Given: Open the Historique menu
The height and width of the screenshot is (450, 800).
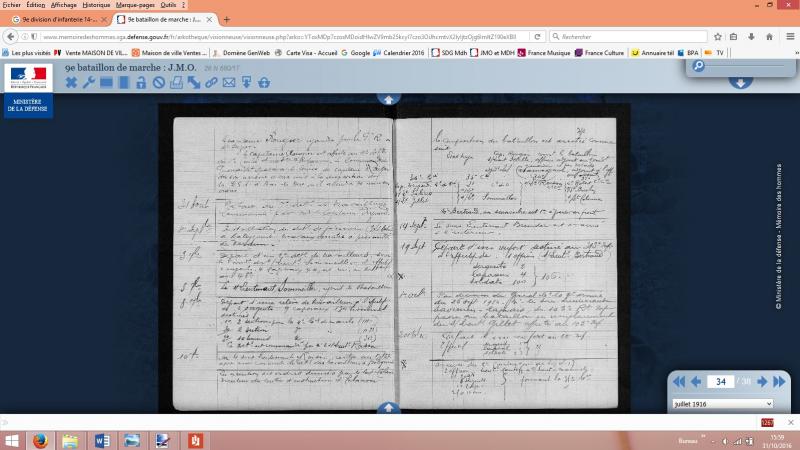Looking at the screenshot, I should [96, 5].
